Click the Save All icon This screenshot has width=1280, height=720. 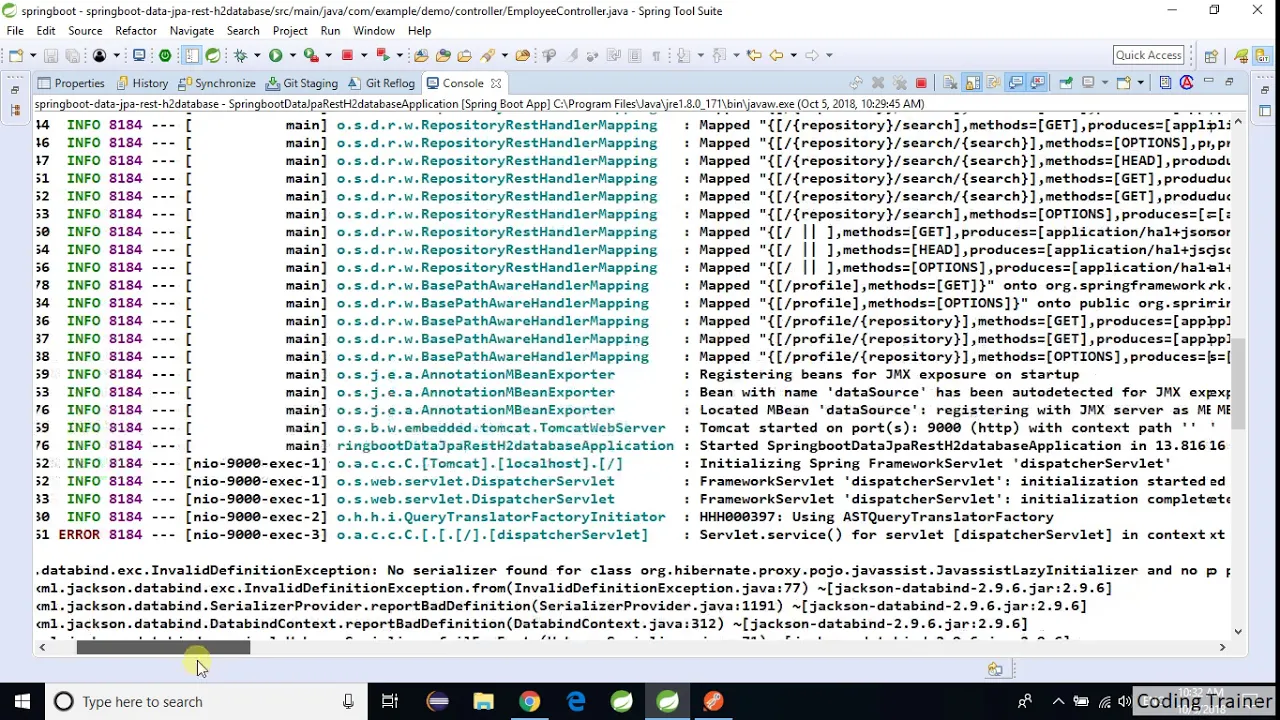pyautogui.click(x=72, y=55)
